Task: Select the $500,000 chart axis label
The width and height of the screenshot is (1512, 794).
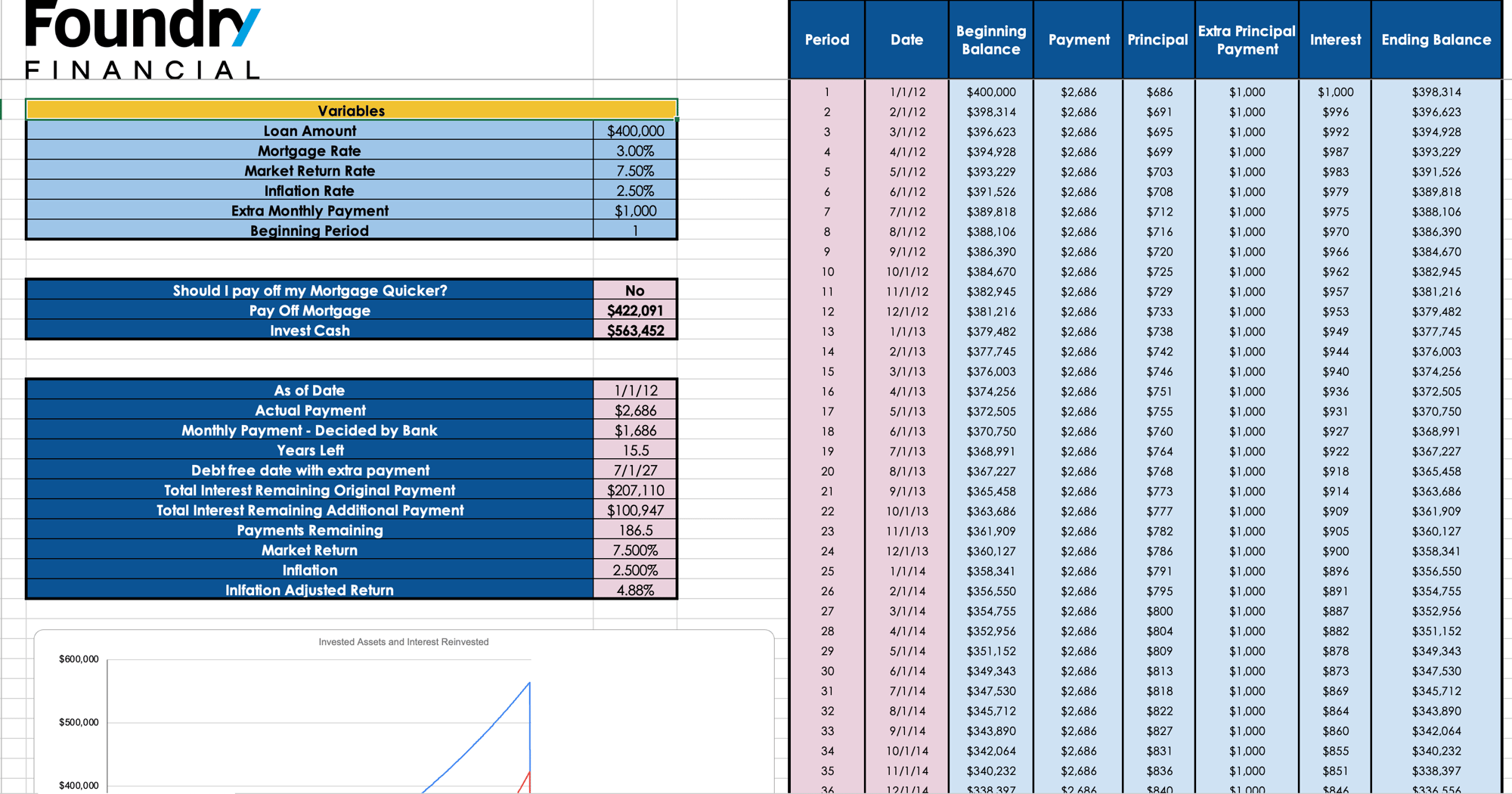Action: coord(79,722)
